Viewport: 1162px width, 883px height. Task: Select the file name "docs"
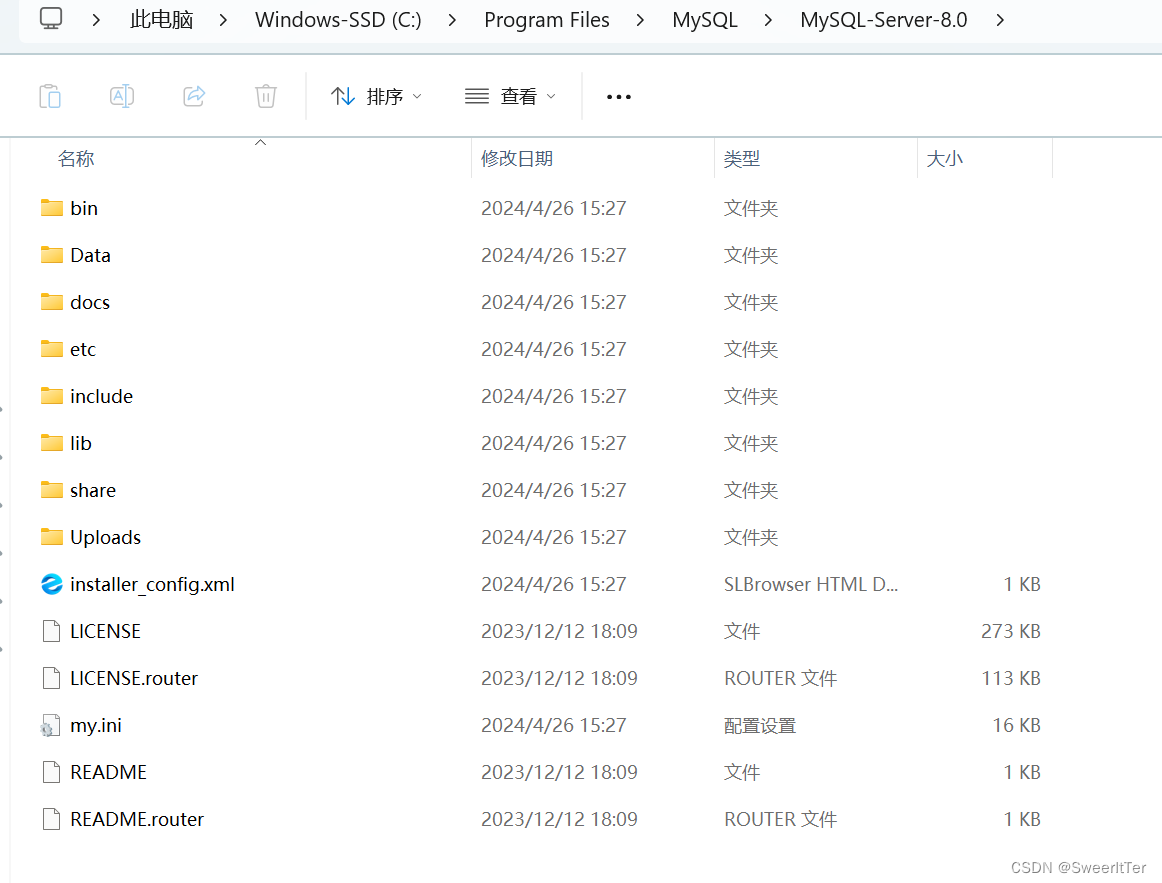(90, 302)
